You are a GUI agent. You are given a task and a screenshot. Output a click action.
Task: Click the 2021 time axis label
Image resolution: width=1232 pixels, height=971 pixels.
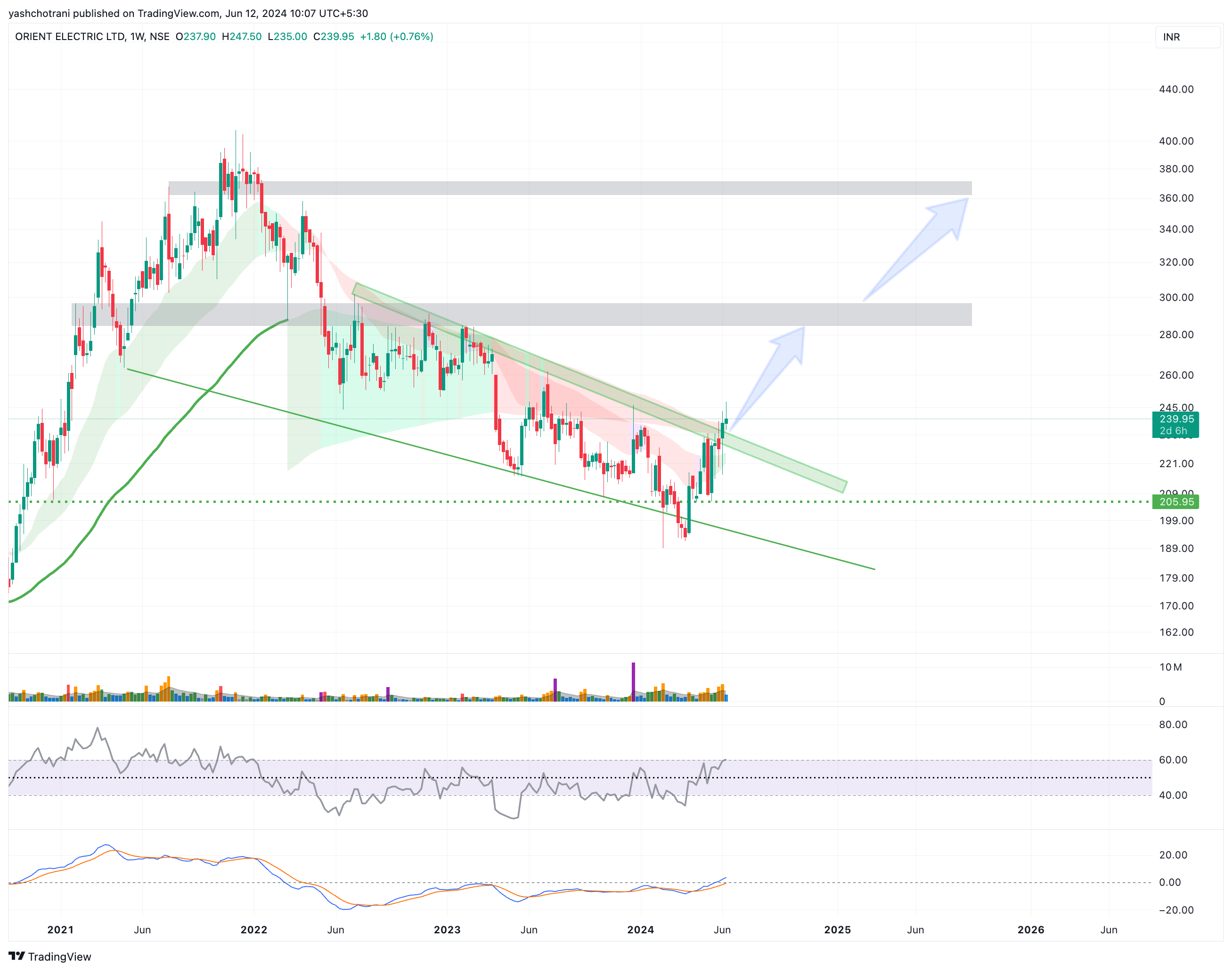(x=60, y=930)
